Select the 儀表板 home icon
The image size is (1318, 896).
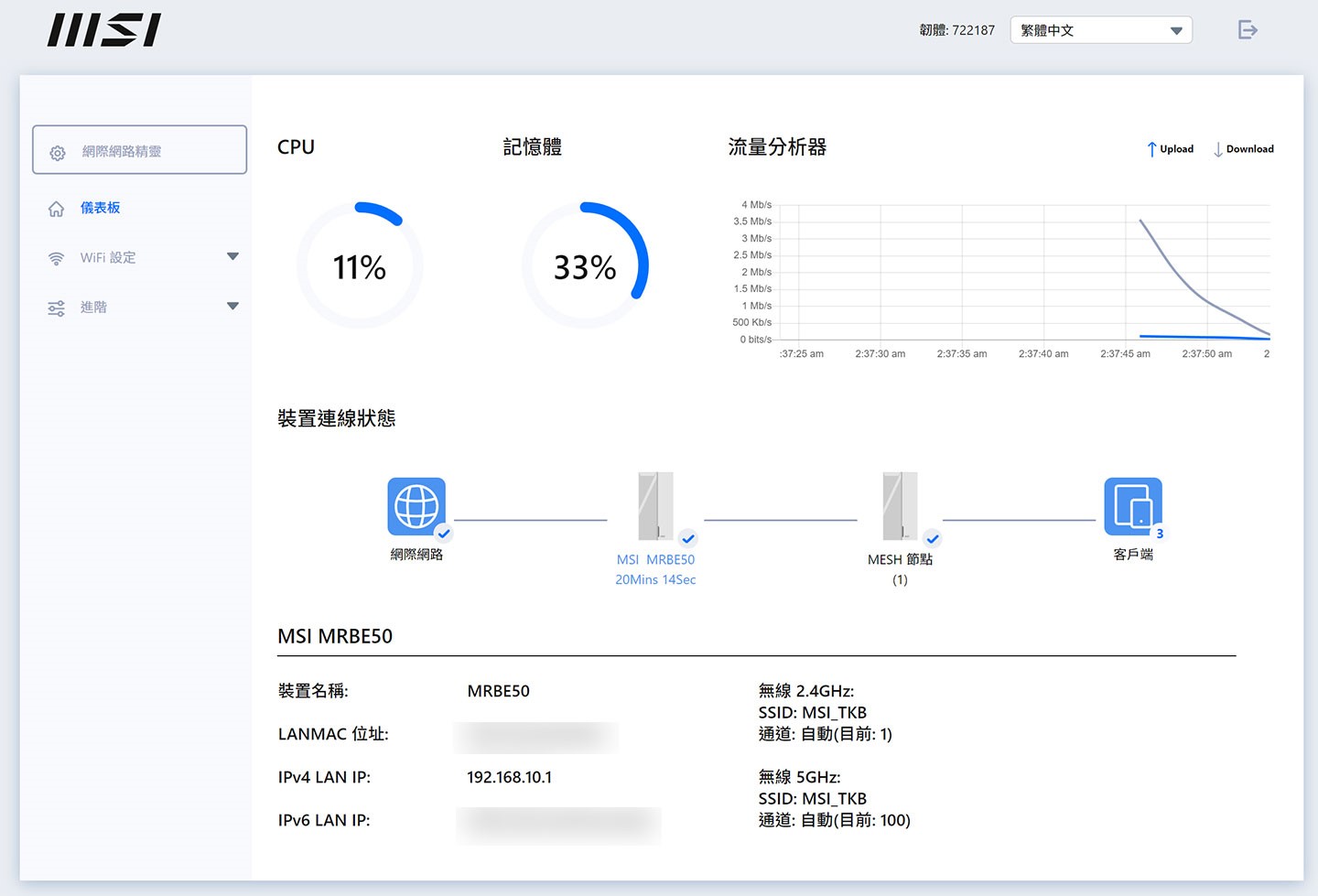pos(56,208)
